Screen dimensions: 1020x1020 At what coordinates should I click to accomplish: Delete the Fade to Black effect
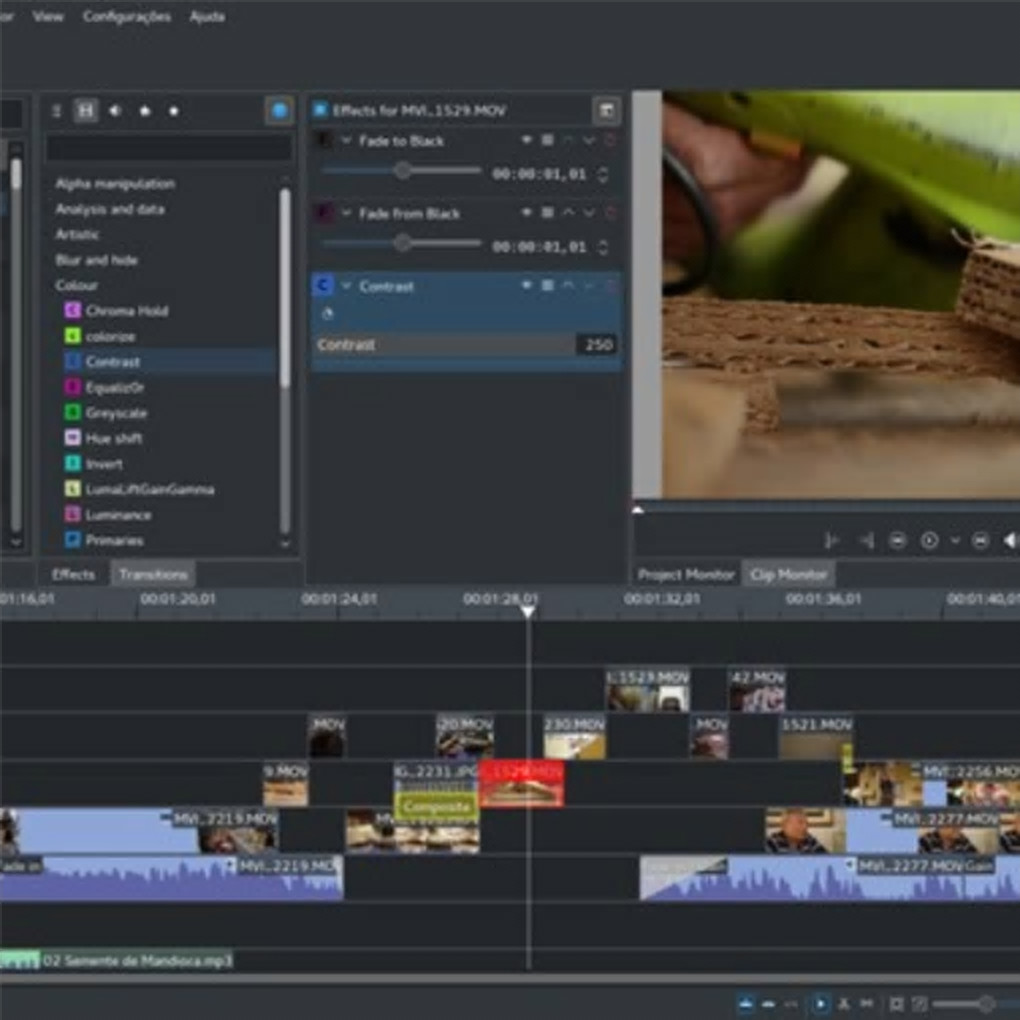[610, 141]
